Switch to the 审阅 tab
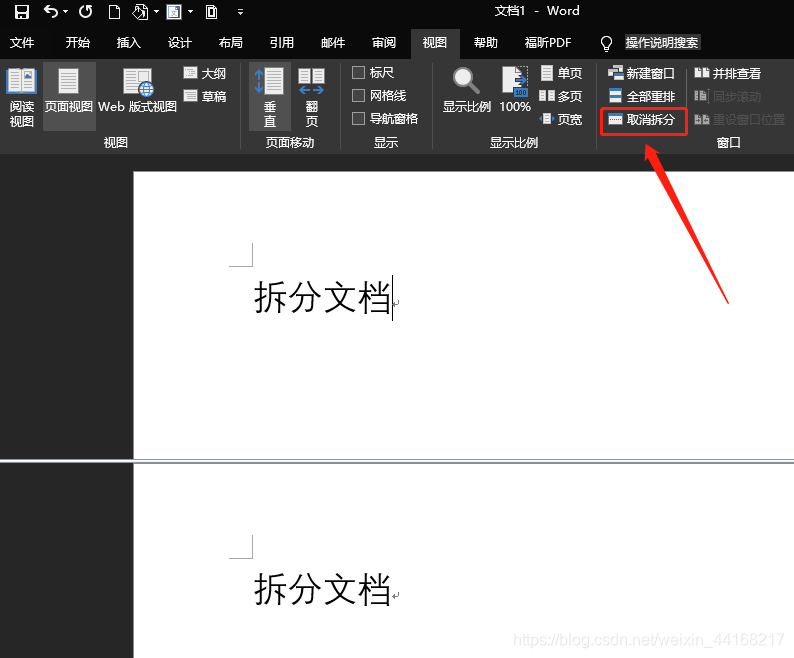Screen dimensions: 794x658 384,43
